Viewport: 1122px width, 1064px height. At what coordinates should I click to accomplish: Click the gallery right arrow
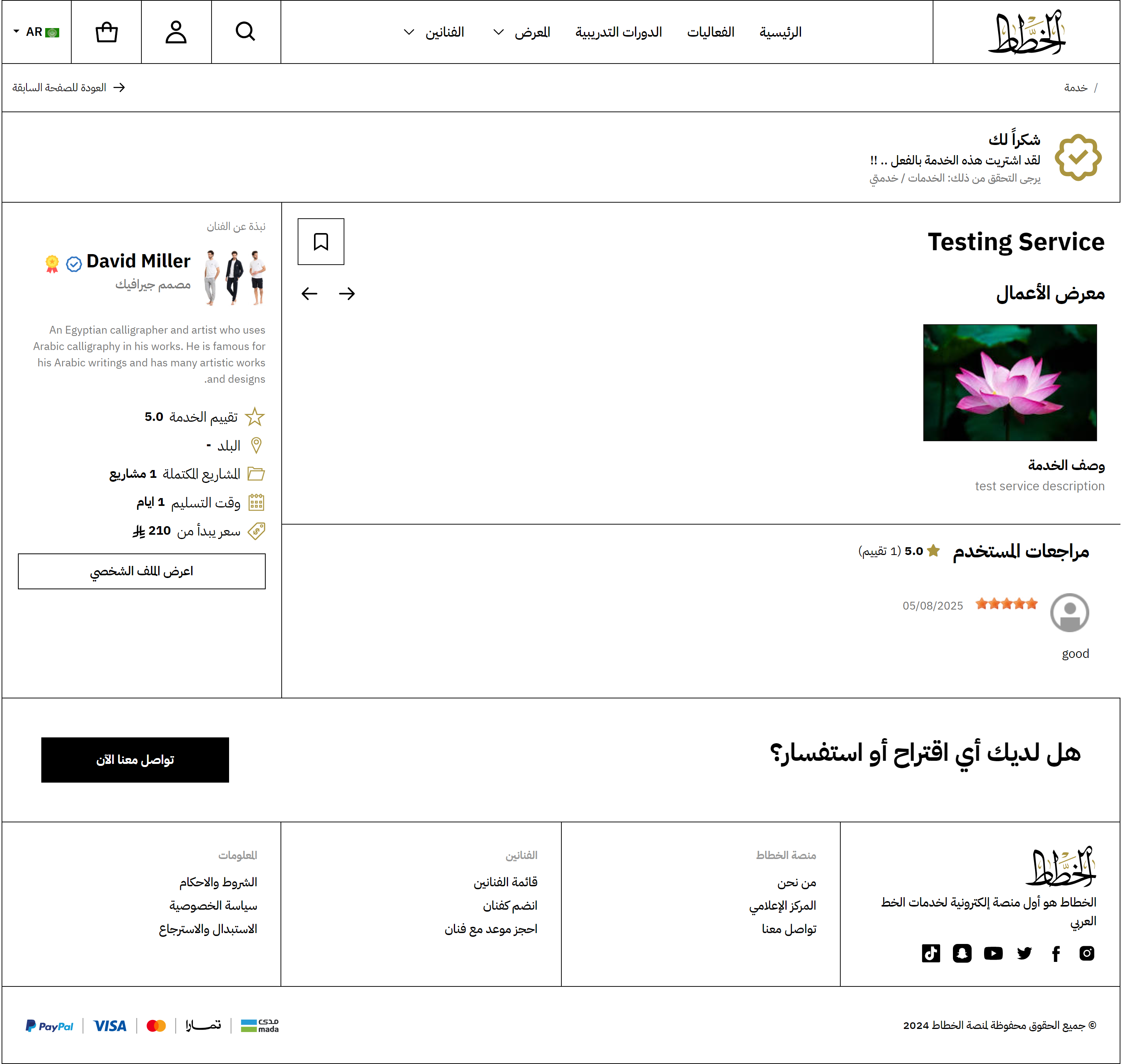click(347, 294)
